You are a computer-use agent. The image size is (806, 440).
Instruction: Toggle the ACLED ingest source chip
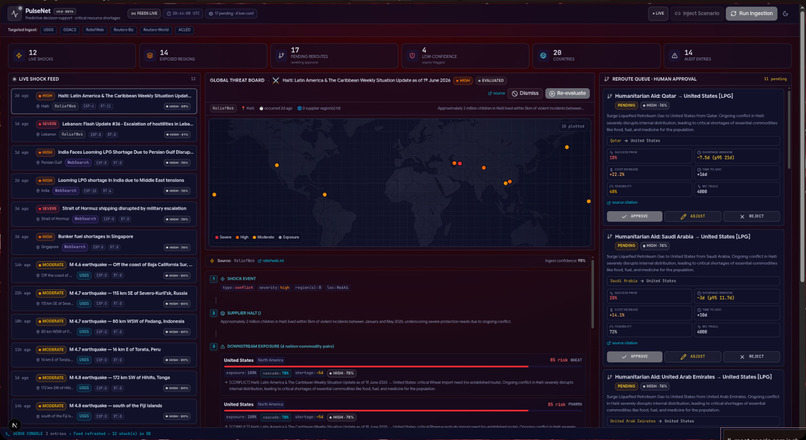pyautogui.click(x=185, y=30)
